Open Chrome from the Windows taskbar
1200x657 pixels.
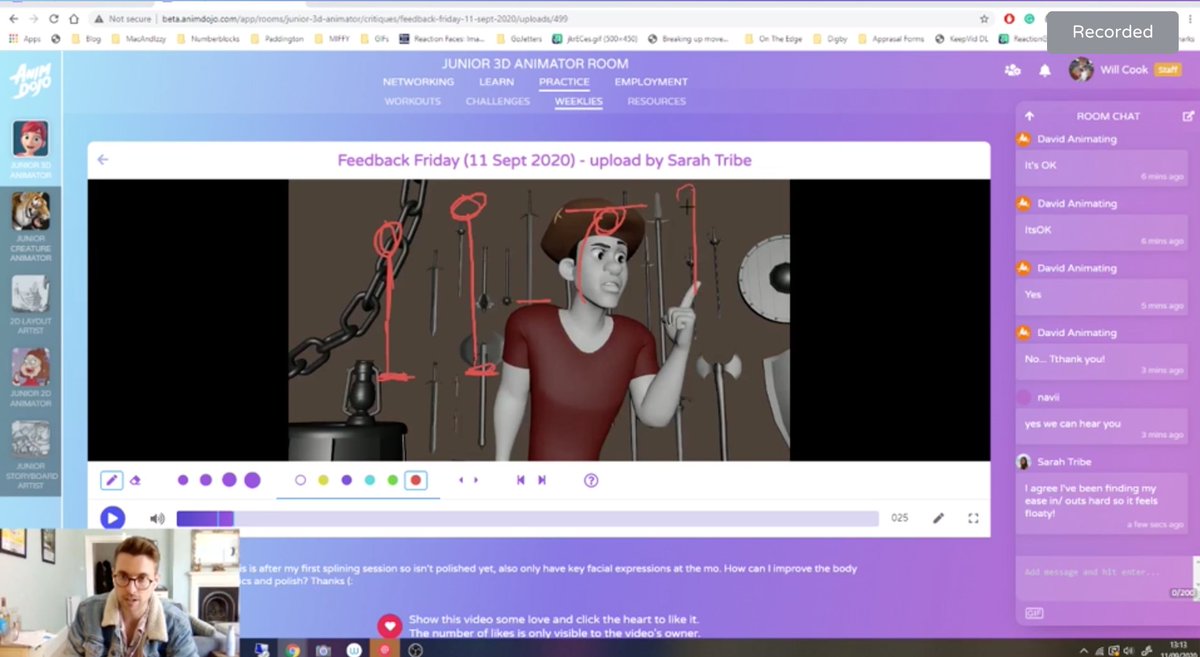point(292,650)
